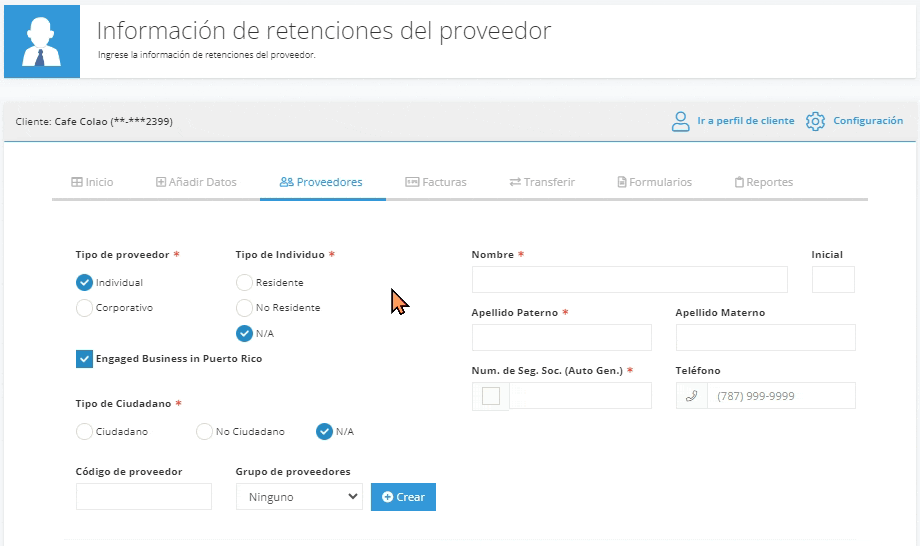This screenshot has width=920, height=546.
Task: Click the user profile icon beside Ir a perfil
Action: pos(680,121)
